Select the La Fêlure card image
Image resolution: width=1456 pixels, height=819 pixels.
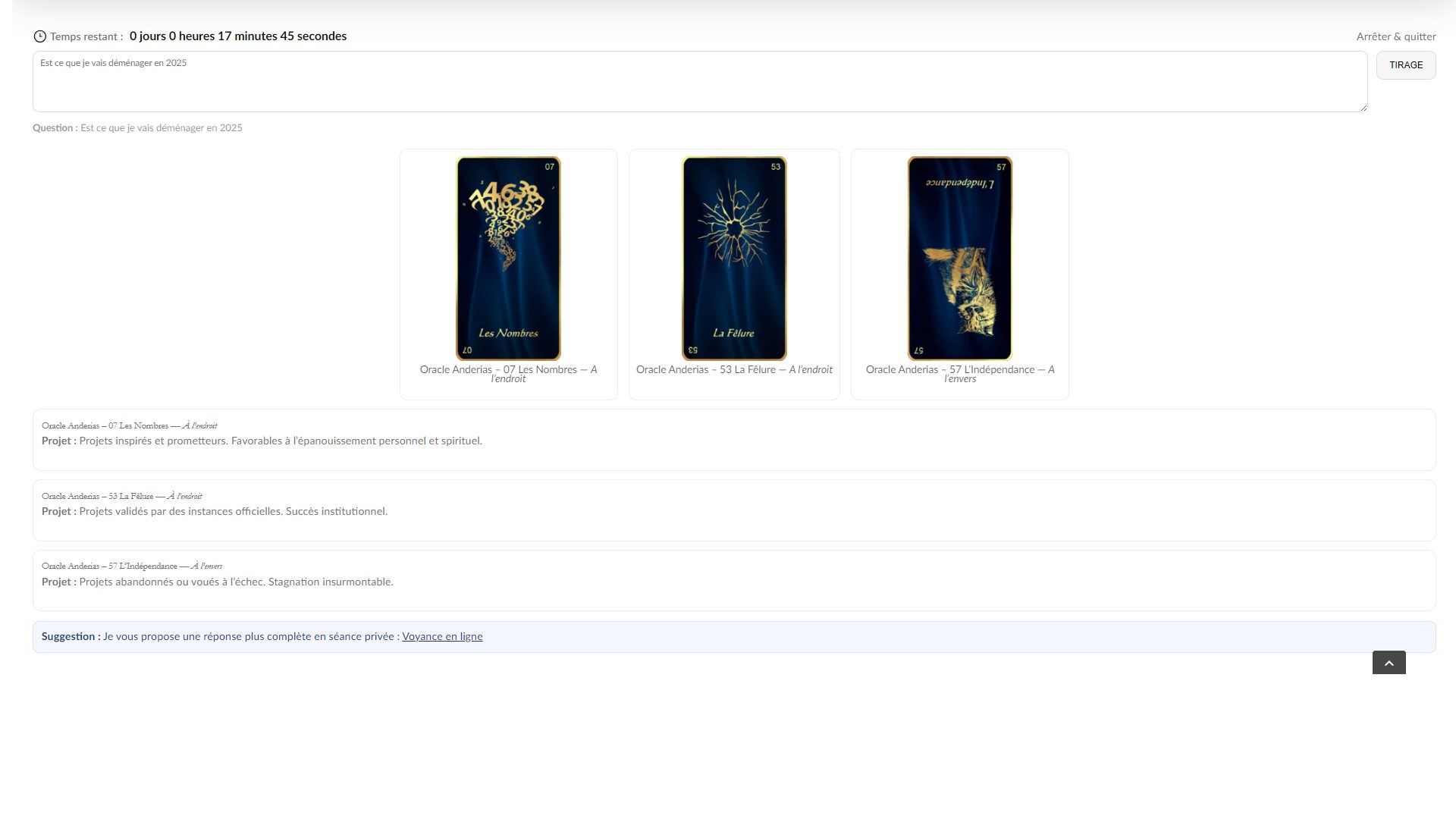coord(734,259)
